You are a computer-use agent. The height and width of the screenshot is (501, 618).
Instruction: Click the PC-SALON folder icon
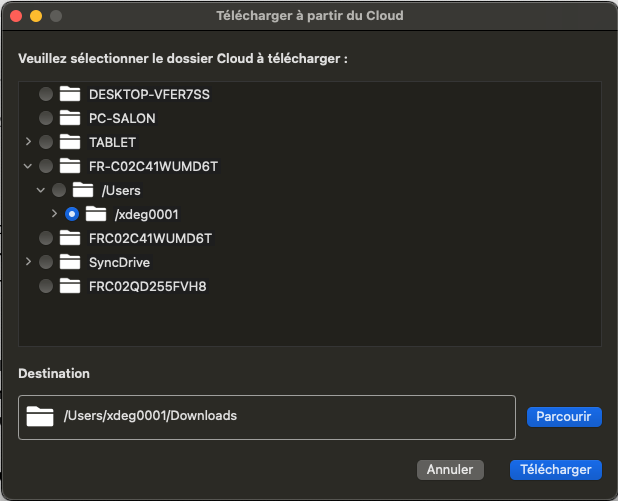click(69, 118)
